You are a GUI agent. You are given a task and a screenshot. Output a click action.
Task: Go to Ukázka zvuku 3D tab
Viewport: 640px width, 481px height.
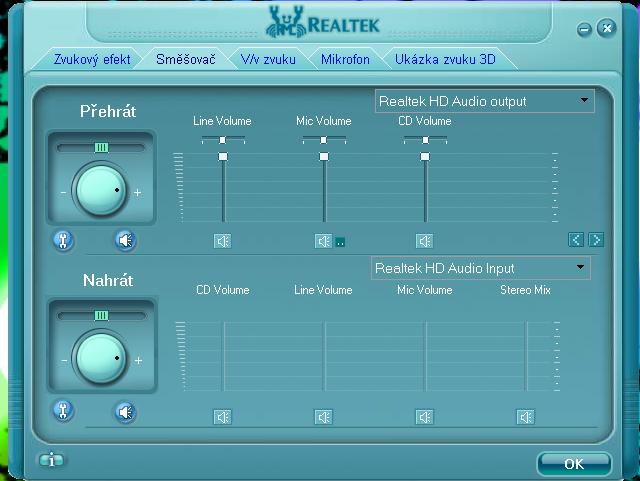point(445,60)
